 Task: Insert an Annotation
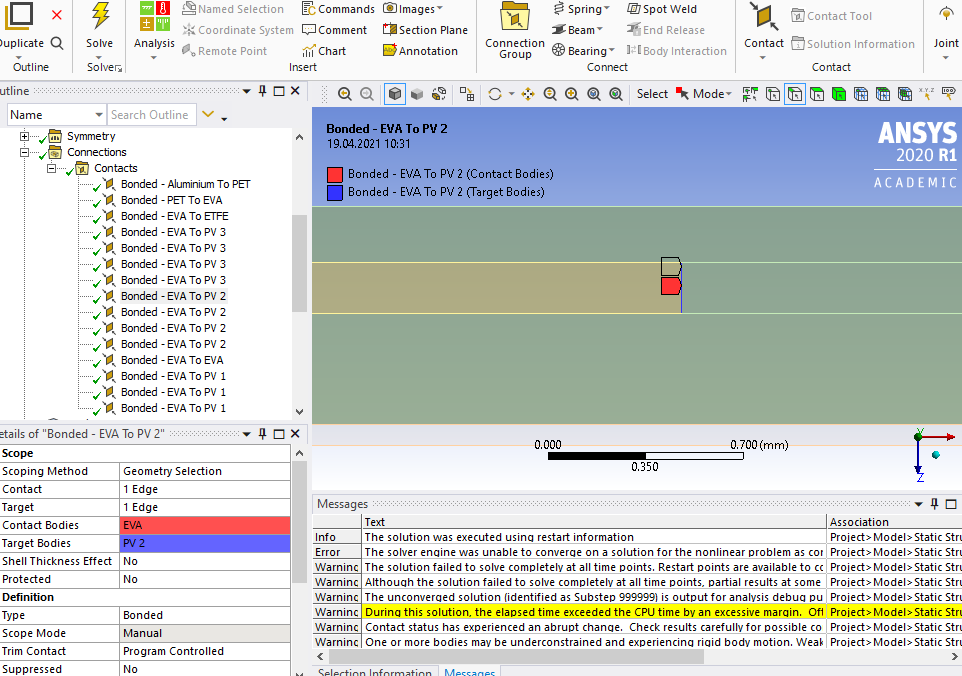pyautogui.click(x=420, y=51)
